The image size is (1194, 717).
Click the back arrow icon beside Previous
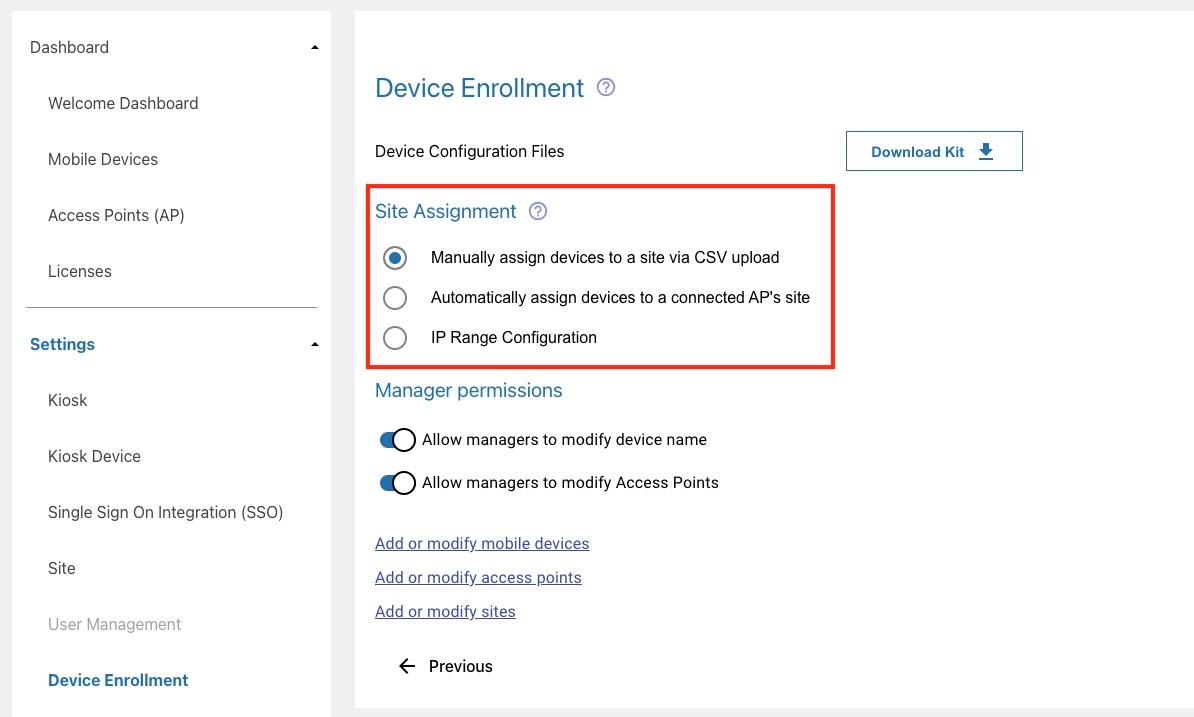407,666
